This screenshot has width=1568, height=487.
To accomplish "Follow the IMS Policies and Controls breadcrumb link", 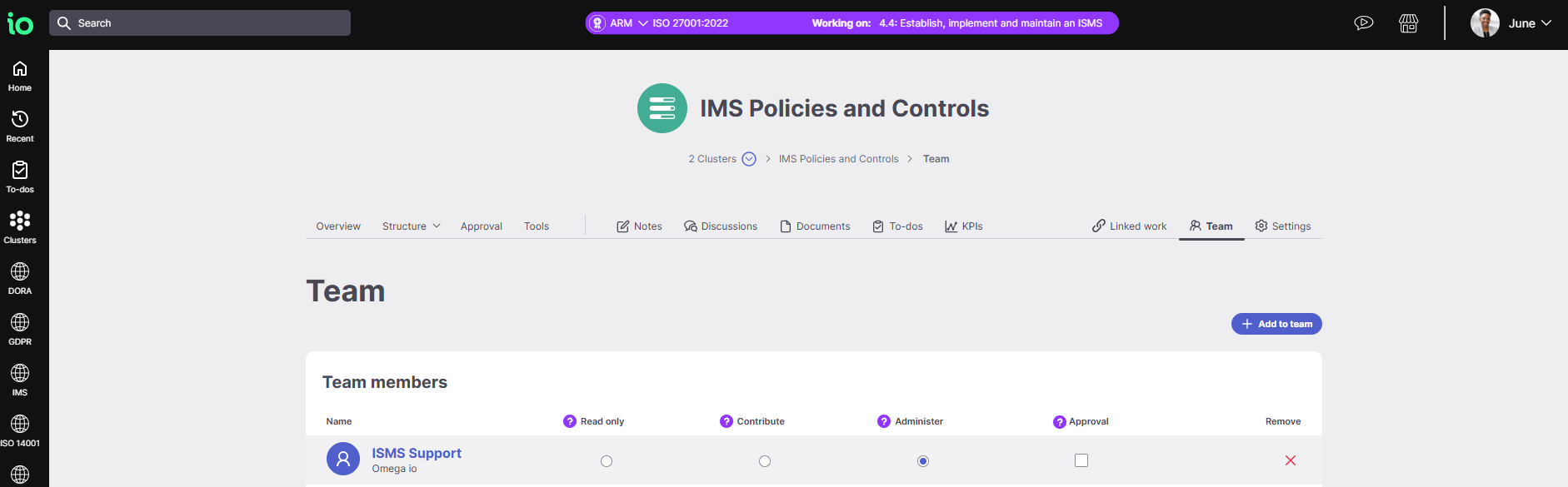I will [x=838, y=159].
